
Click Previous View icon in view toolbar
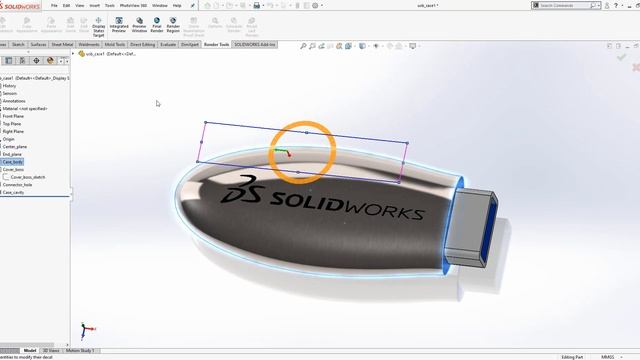[x=321, y=46]
